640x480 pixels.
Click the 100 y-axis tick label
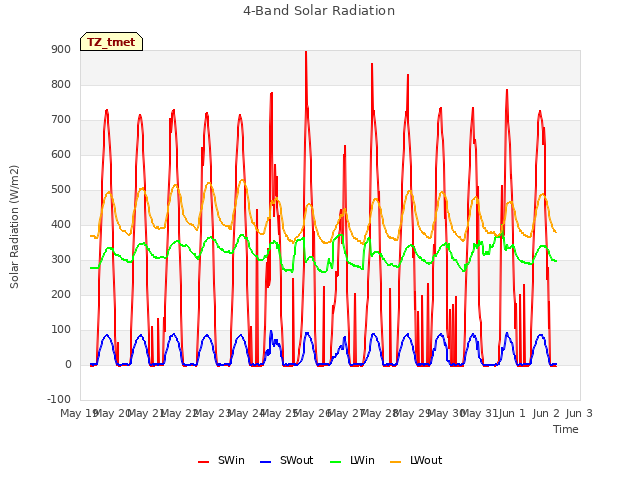tap(61, 330)
